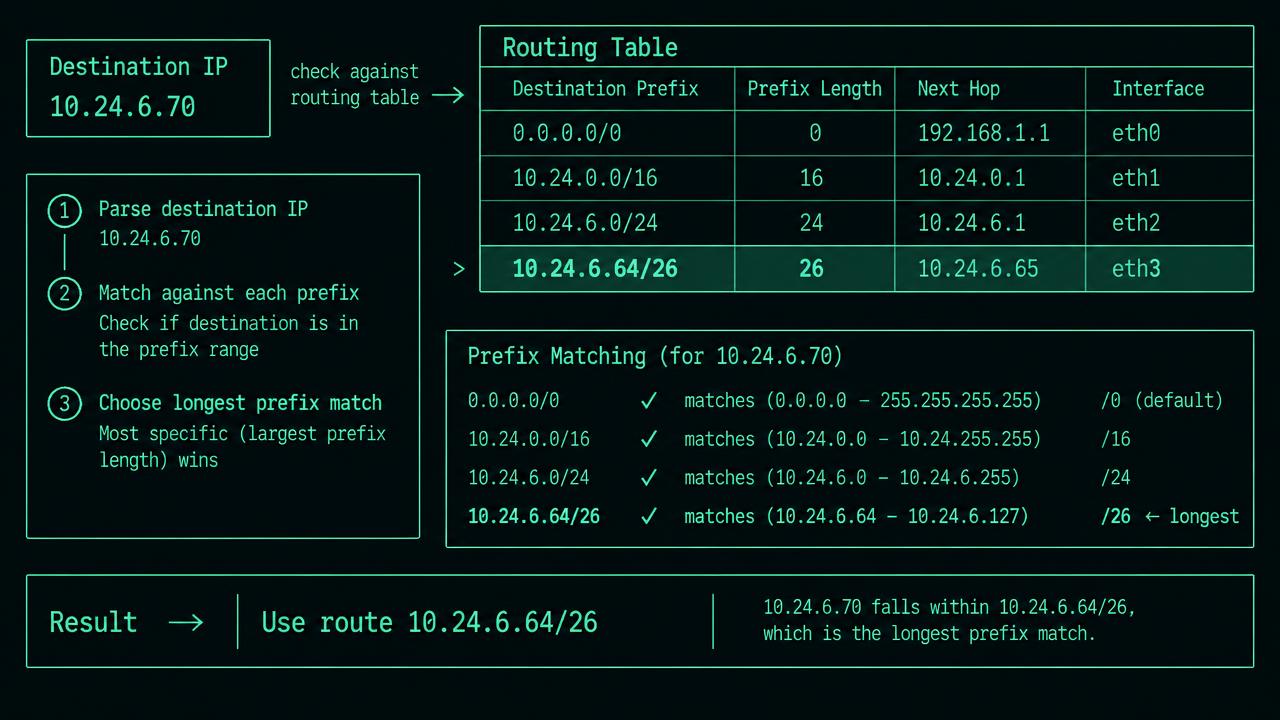Click the Routing Table title

(x=590, y=47)
